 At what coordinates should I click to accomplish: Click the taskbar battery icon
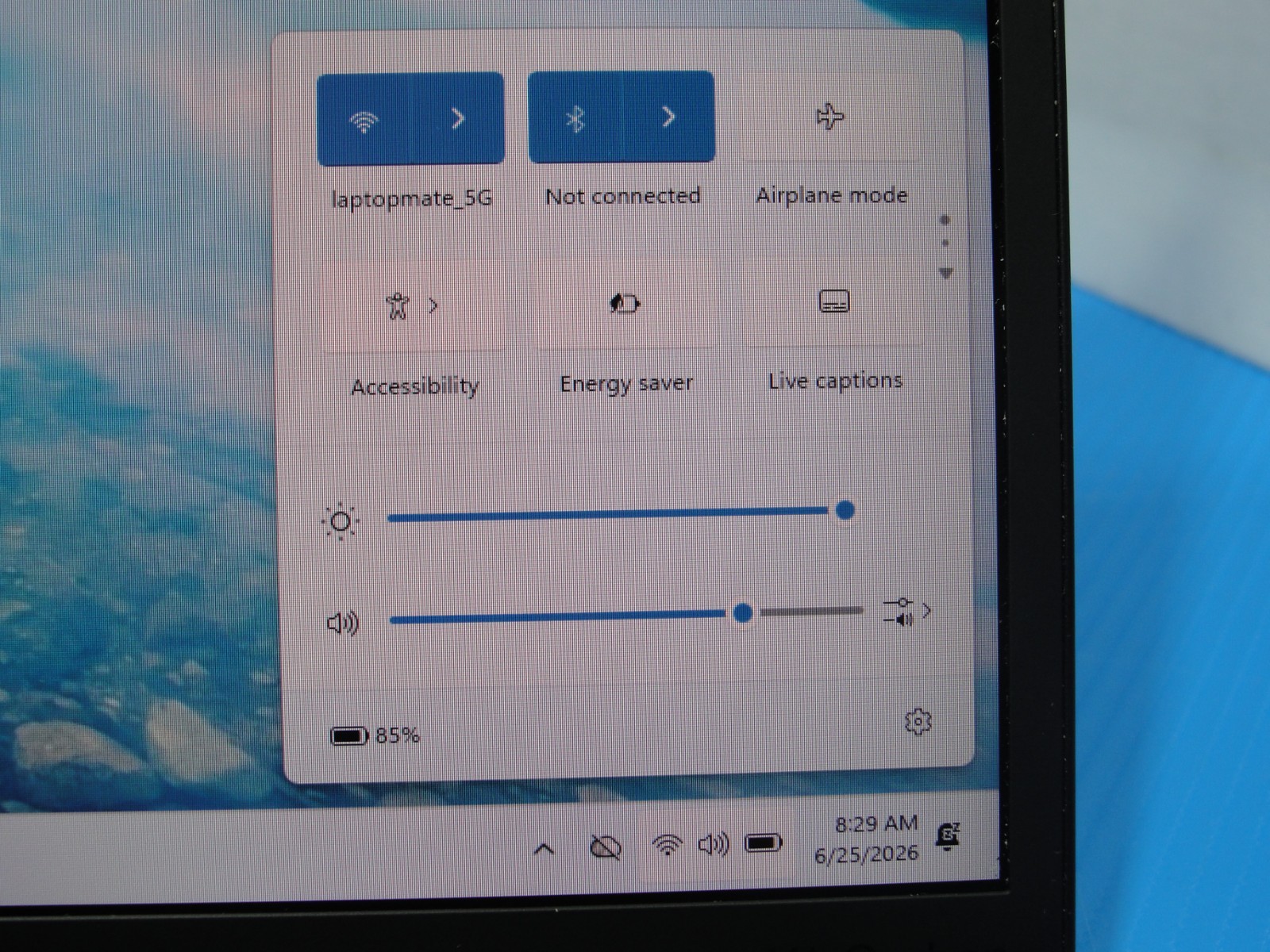764,843
